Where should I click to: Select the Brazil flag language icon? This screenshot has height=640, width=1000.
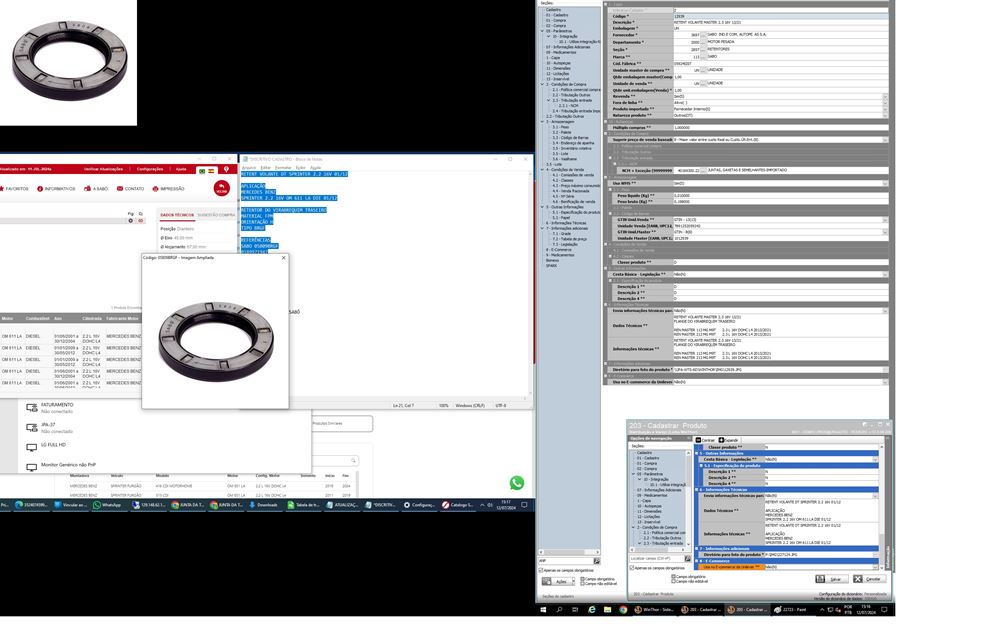pyautogui.click(x=202, y=171)
